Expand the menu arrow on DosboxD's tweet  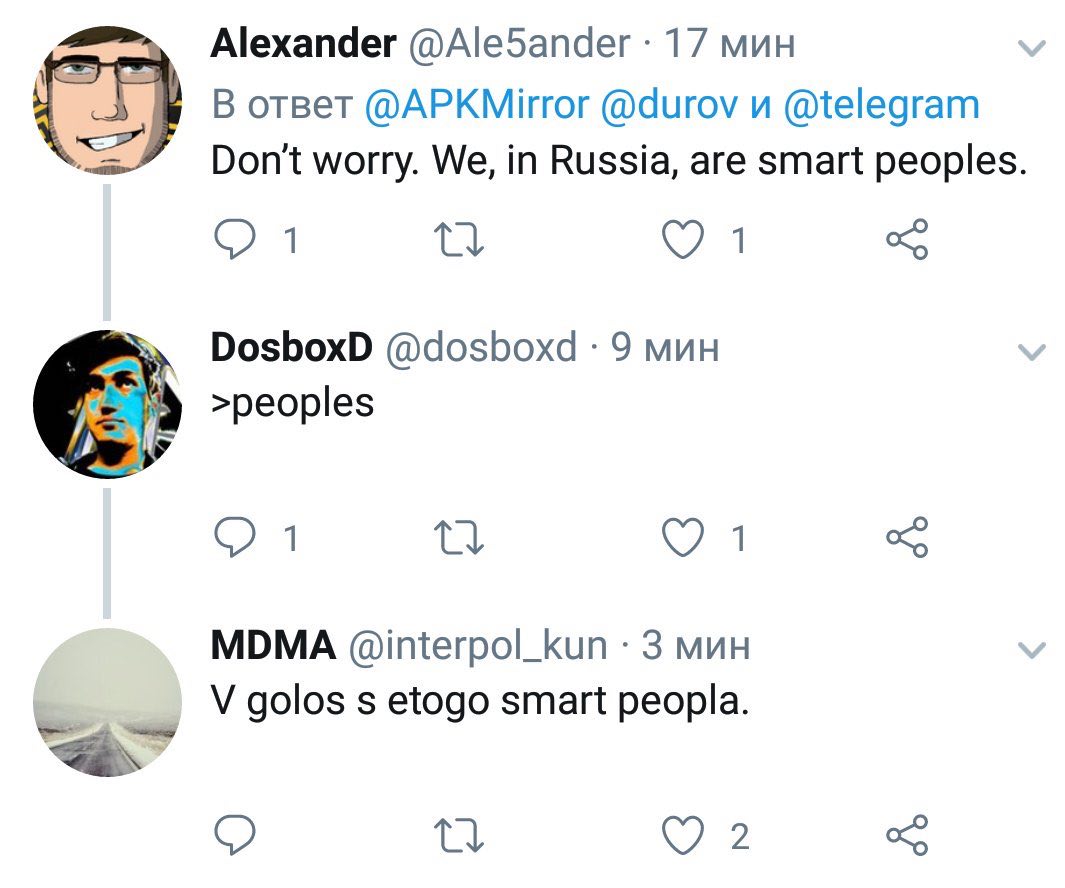click(1030, 351)
